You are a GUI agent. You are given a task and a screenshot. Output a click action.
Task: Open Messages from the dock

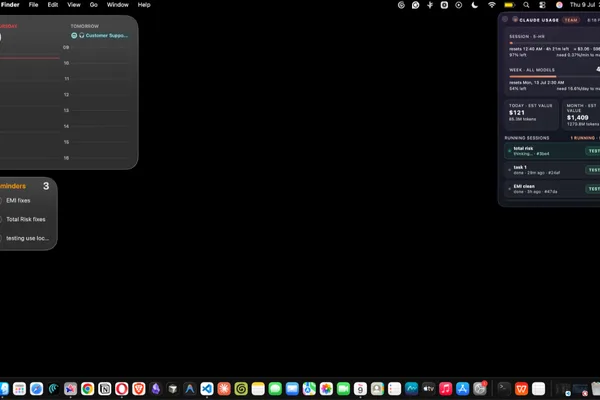pos(275,389)
